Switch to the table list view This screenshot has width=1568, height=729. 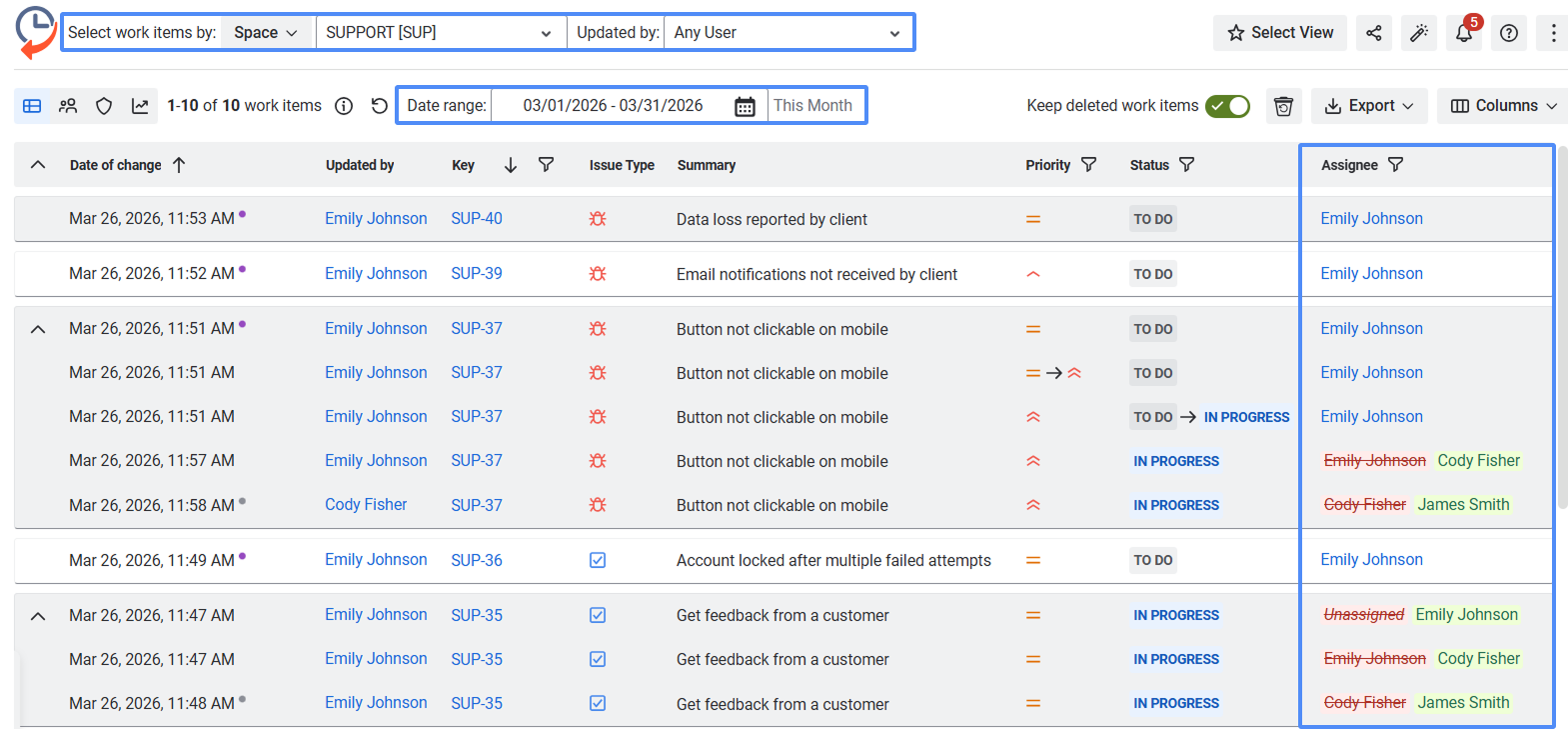click(32, 106)
